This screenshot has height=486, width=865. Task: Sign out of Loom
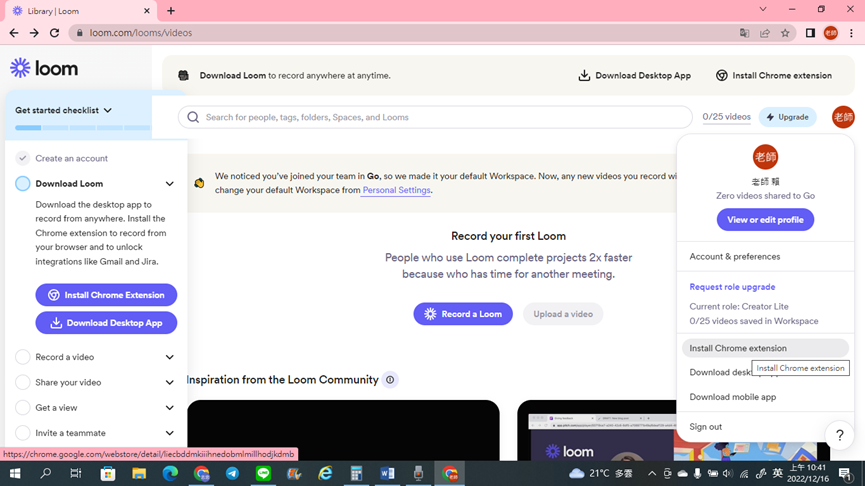706,426
